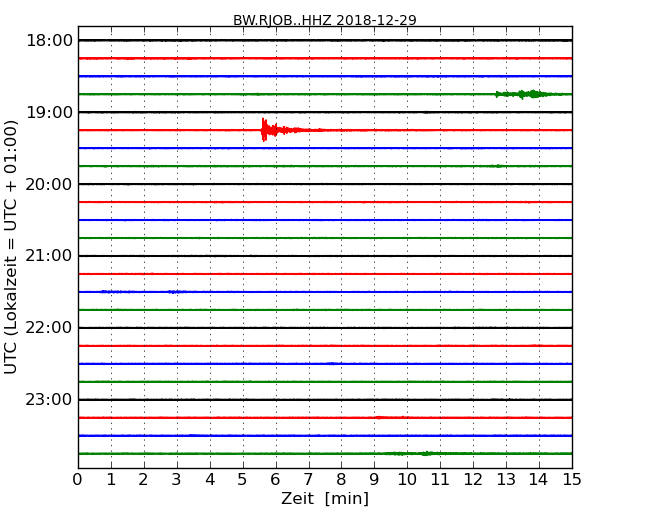Click the small green bump on the bottom trace
Image resolution: width=650 pixels, height=520 pixels.
pyautogui.click(x=426, y=454)
